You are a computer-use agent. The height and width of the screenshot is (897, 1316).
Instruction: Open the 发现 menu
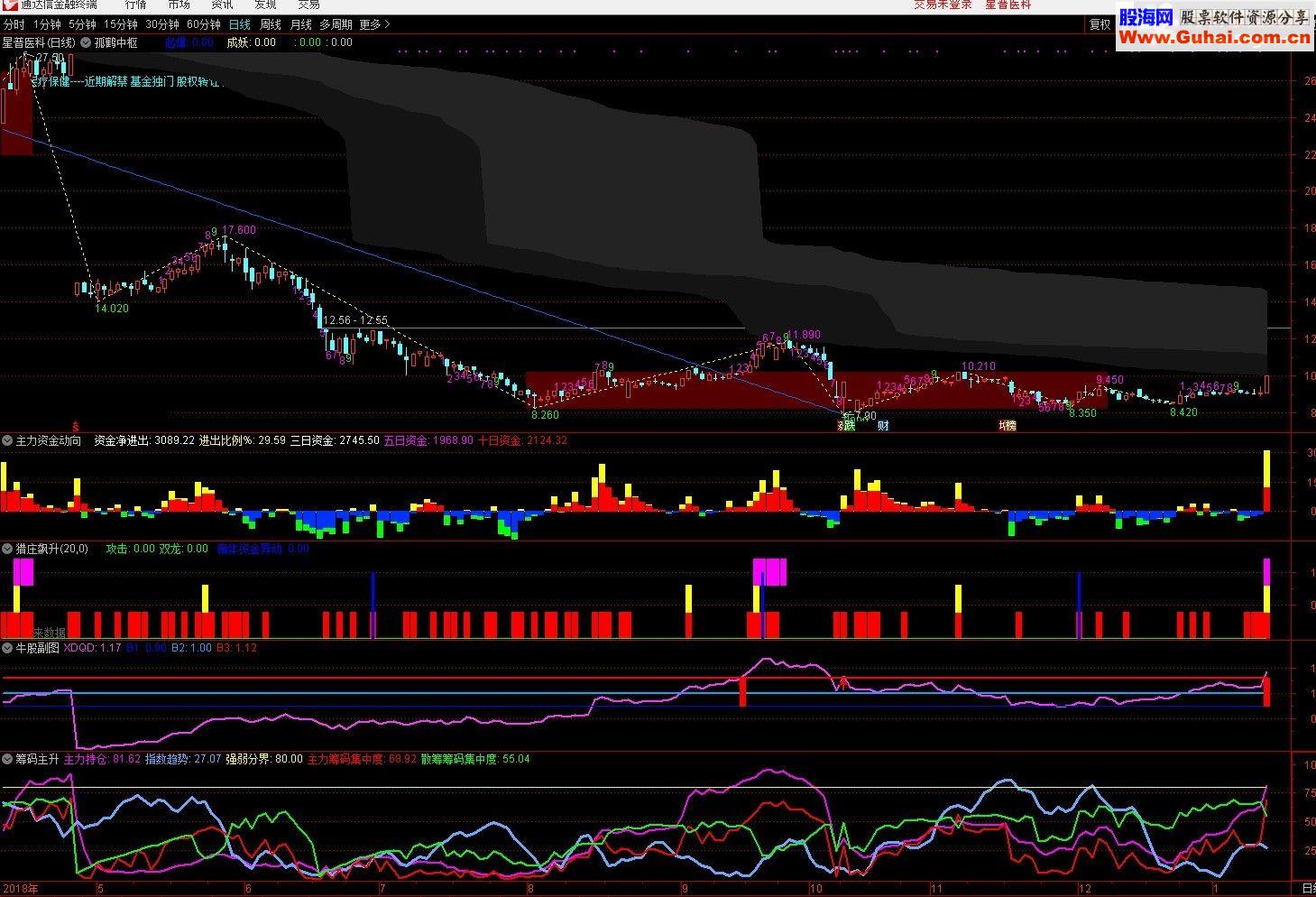pos(265,5)
